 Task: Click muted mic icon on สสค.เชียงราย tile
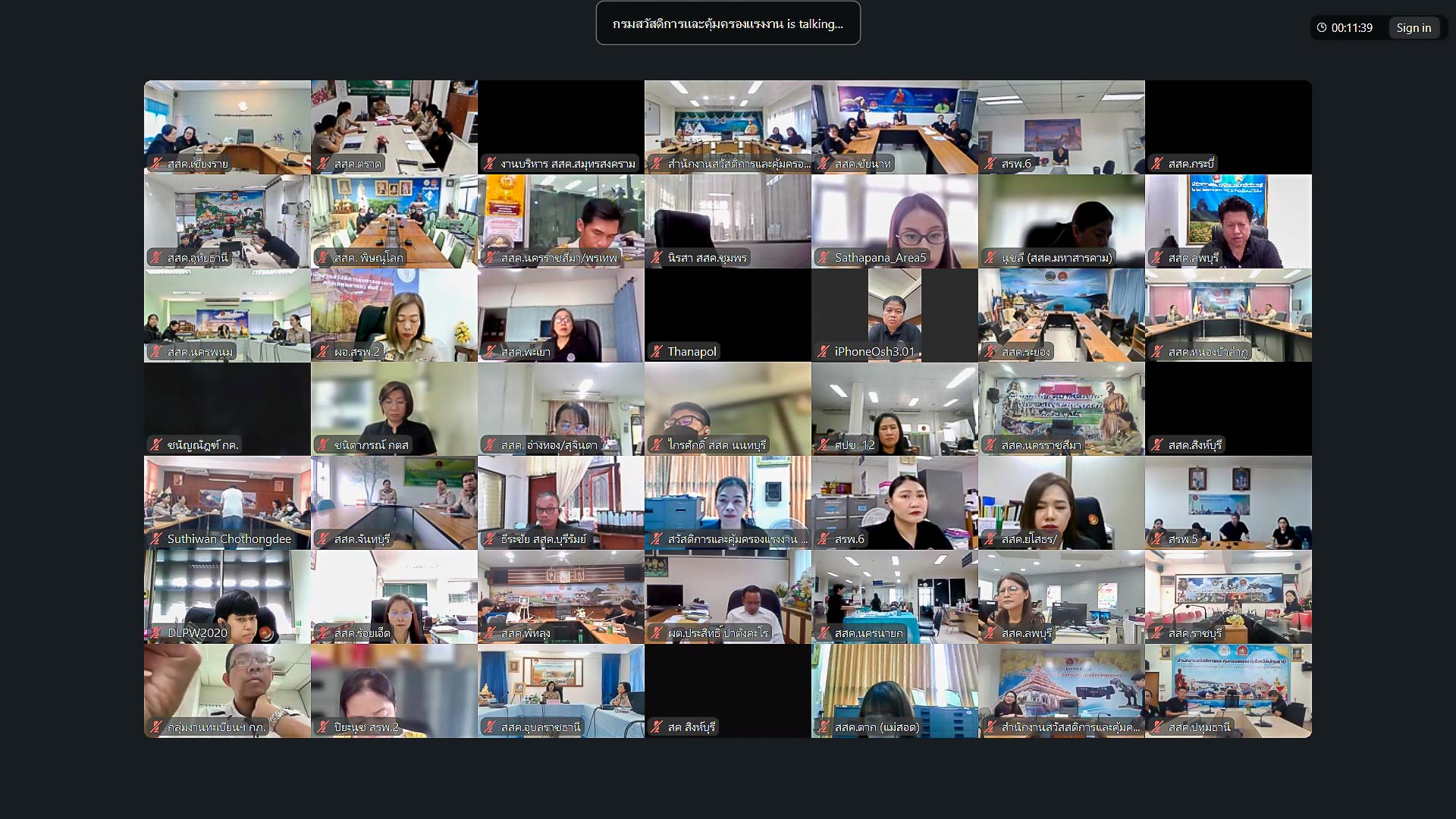(156, 164)
